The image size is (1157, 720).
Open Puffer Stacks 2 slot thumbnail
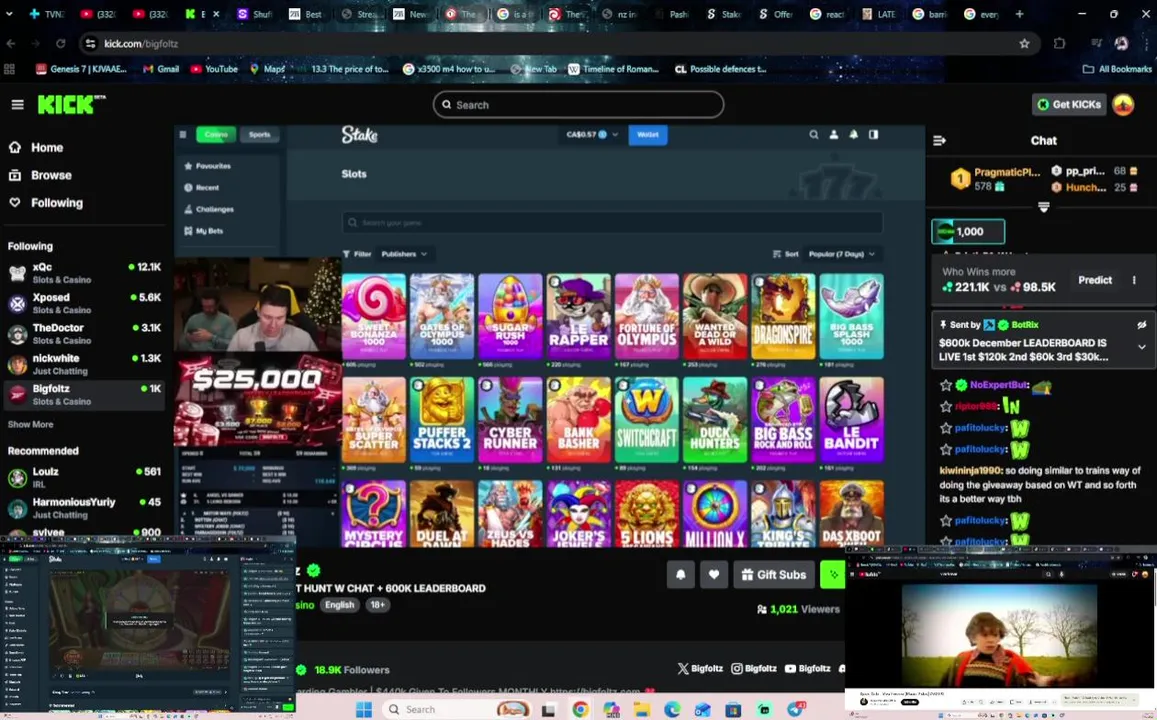(x=441, y=420)
